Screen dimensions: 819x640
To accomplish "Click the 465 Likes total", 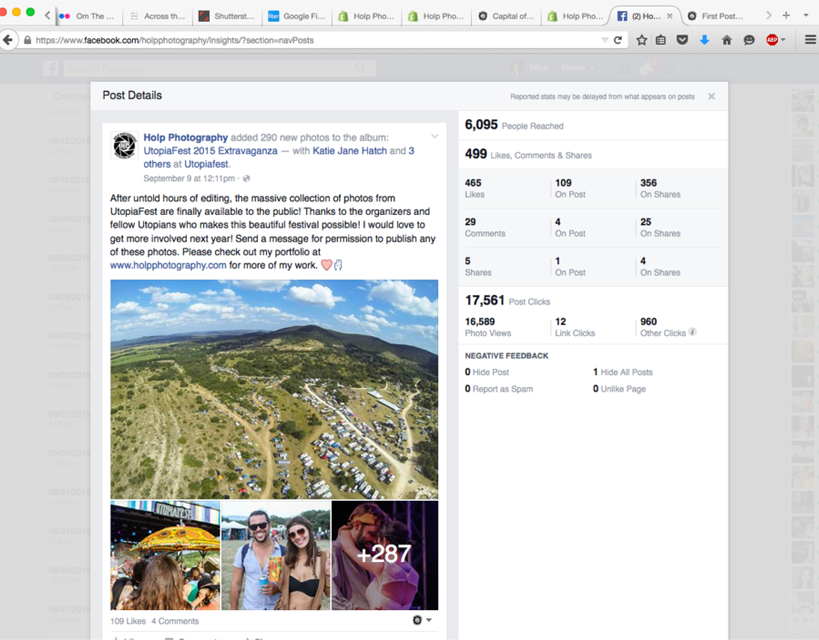I will pyautogui.click(x=474, y=188).
